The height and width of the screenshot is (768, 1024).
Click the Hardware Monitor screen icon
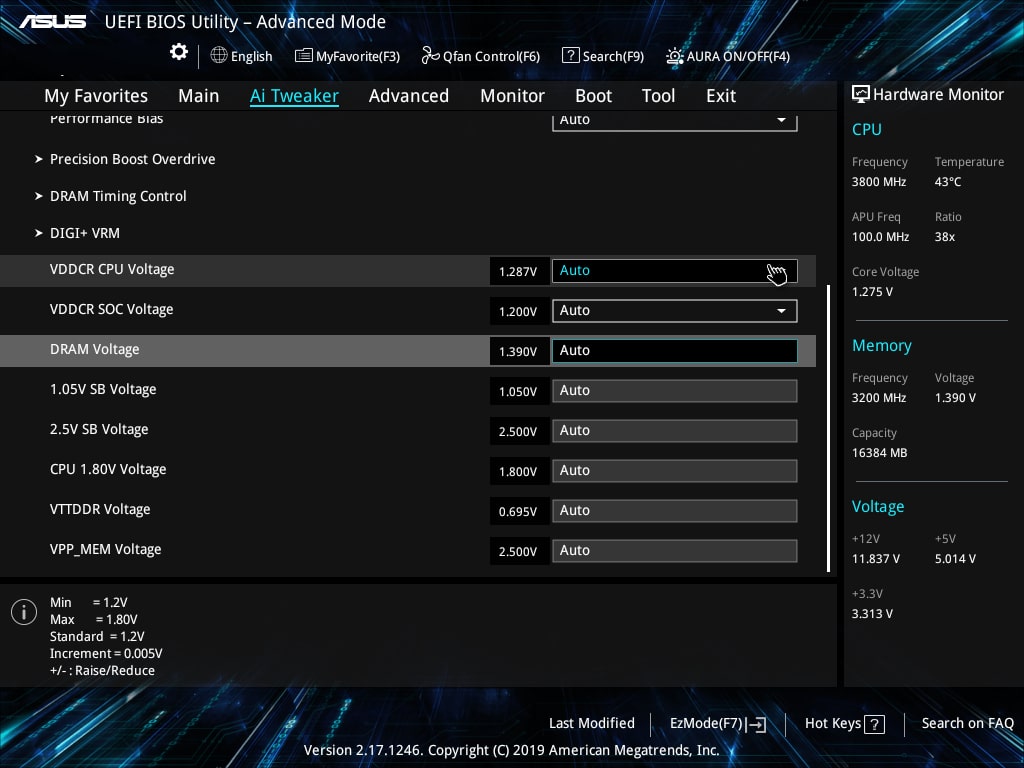click(861, 95)
